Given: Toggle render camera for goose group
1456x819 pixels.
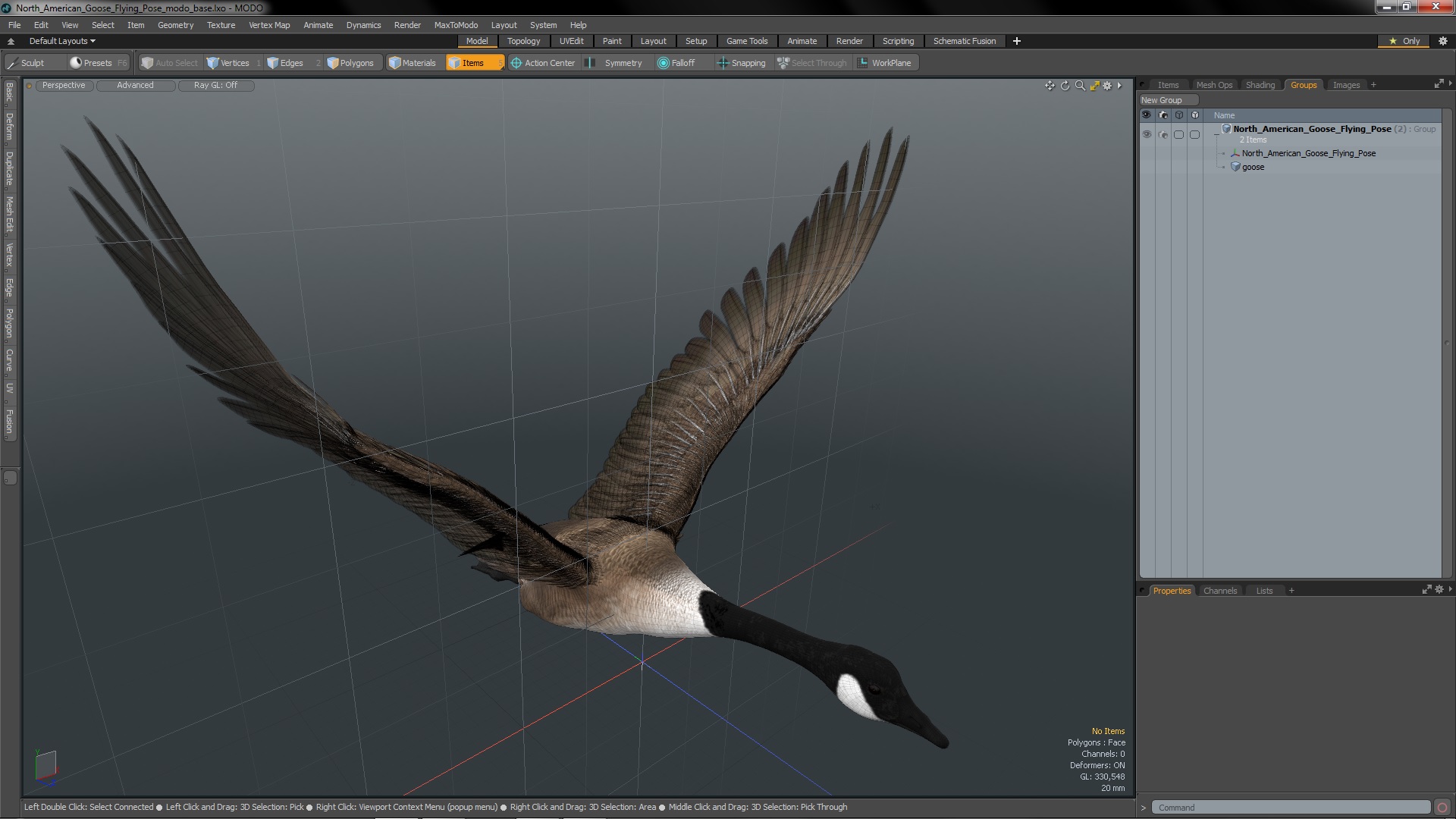Looking at the screenshot, I should [1163, 134].
